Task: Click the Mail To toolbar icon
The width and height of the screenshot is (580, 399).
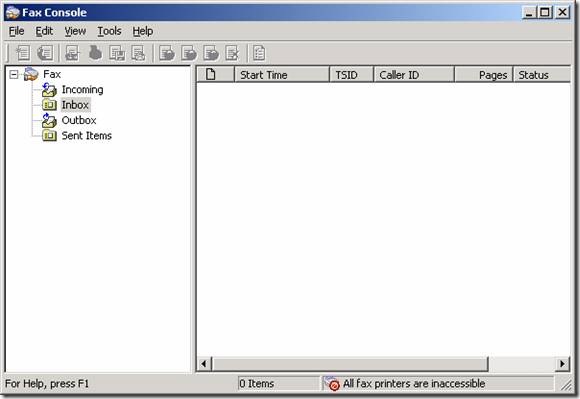Action: [x=139, y=53]
